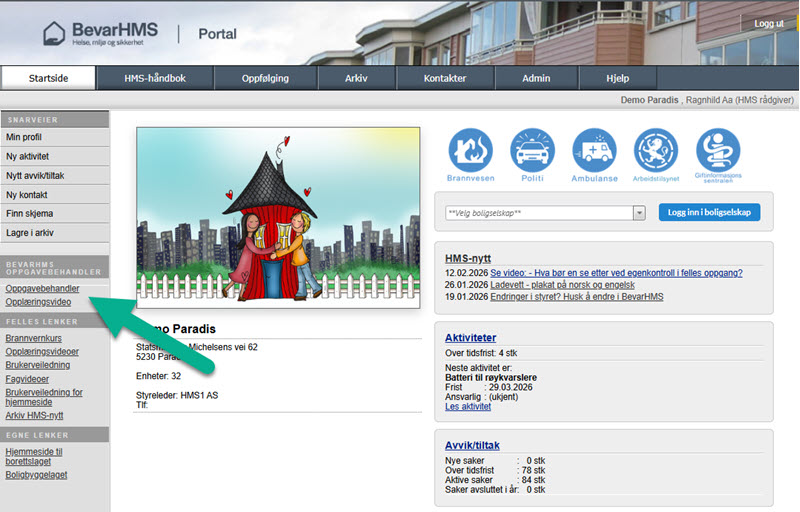Click the Brannvesen fire department icon

pos(470,152)
